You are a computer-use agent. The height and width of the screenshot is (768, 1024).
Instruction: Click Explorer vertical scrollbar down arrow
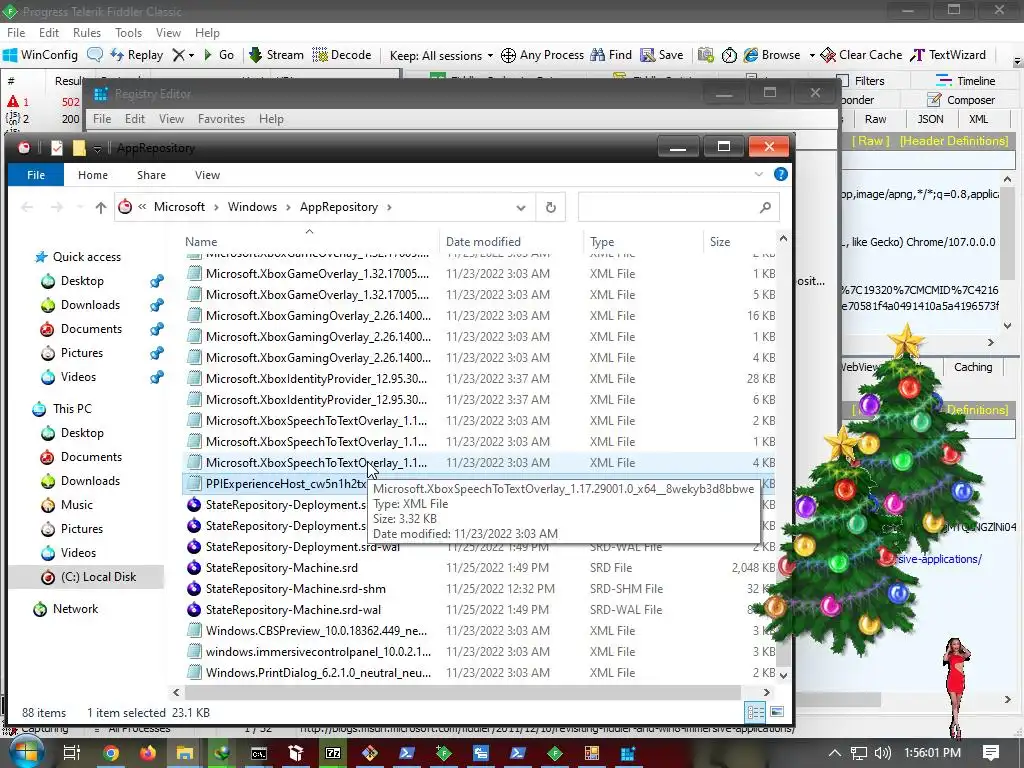tap(783, 675)
